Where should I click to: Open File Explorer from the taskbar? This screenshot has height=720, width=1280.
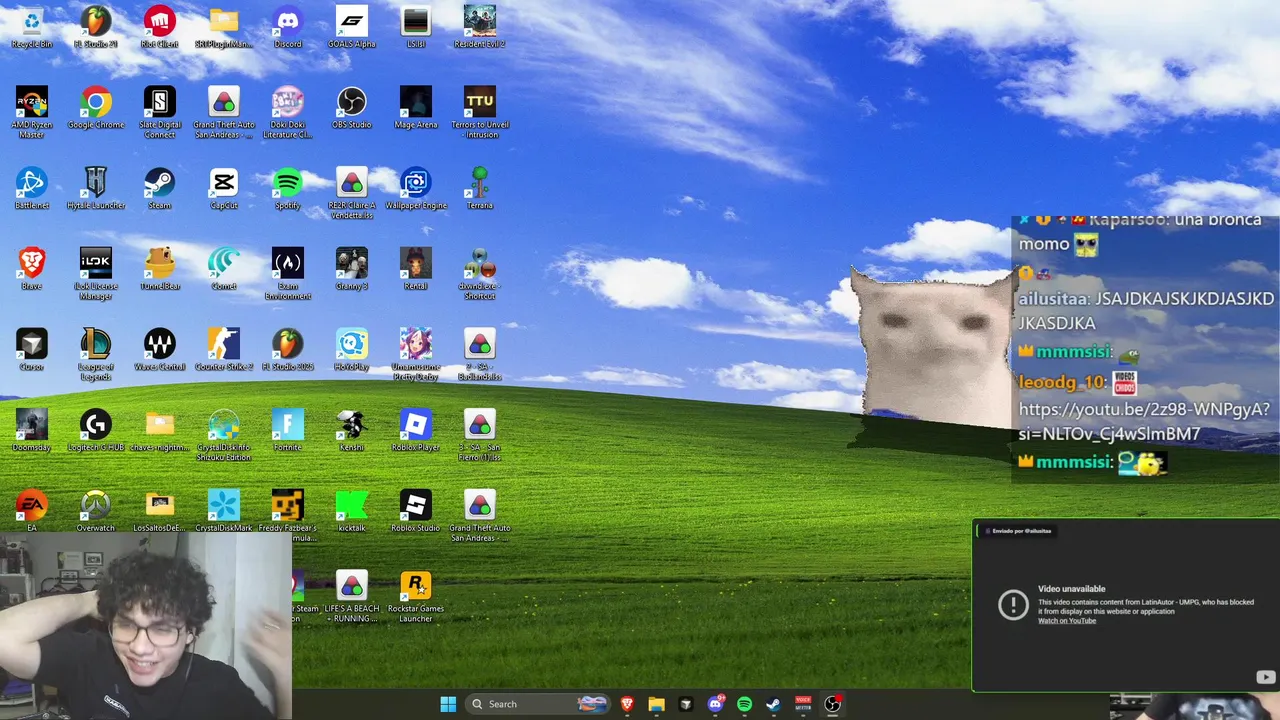click(x=656, y=704)
